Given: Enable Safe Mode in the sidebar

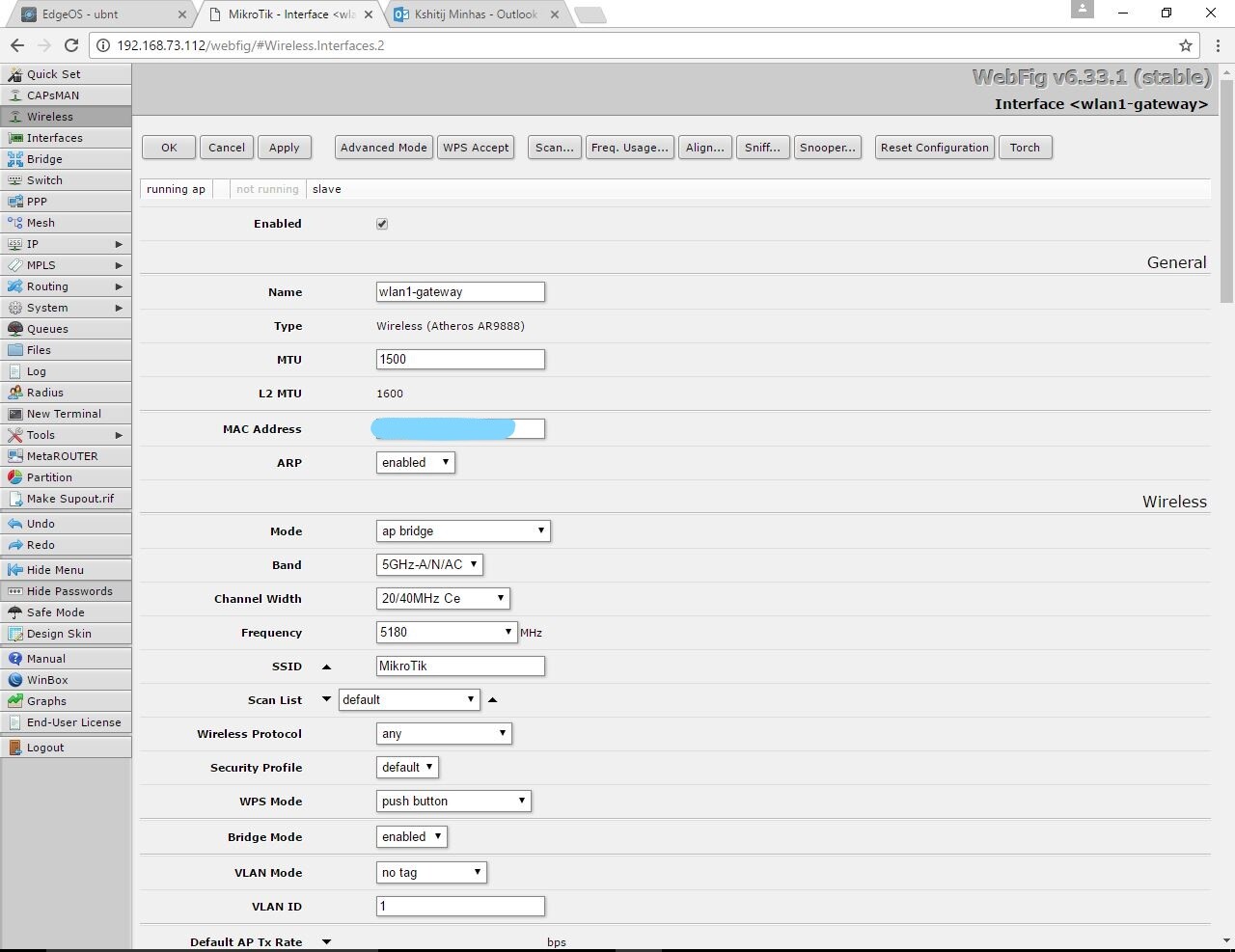Looking at the screenshot, I should (66, 612).
